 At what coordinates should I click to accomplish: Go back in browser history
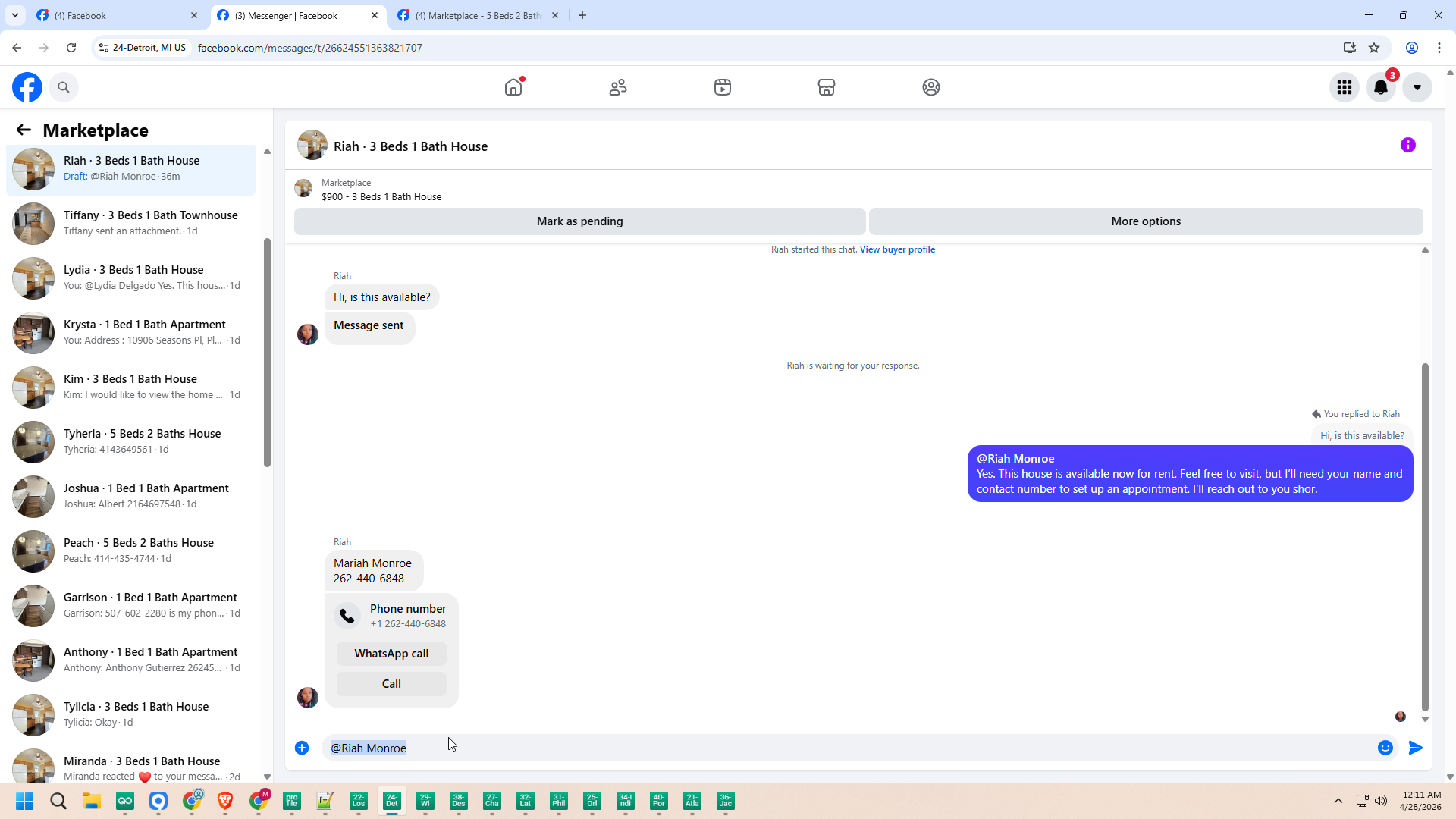(17, 48)
